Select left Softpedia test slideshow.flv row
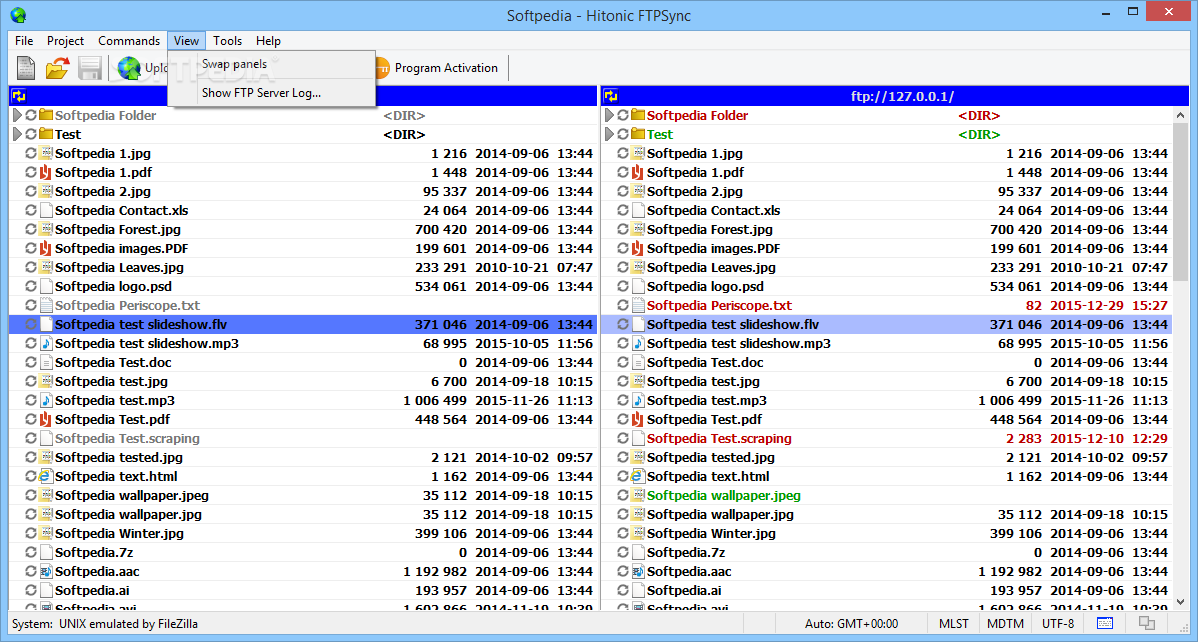 [303, 324]
